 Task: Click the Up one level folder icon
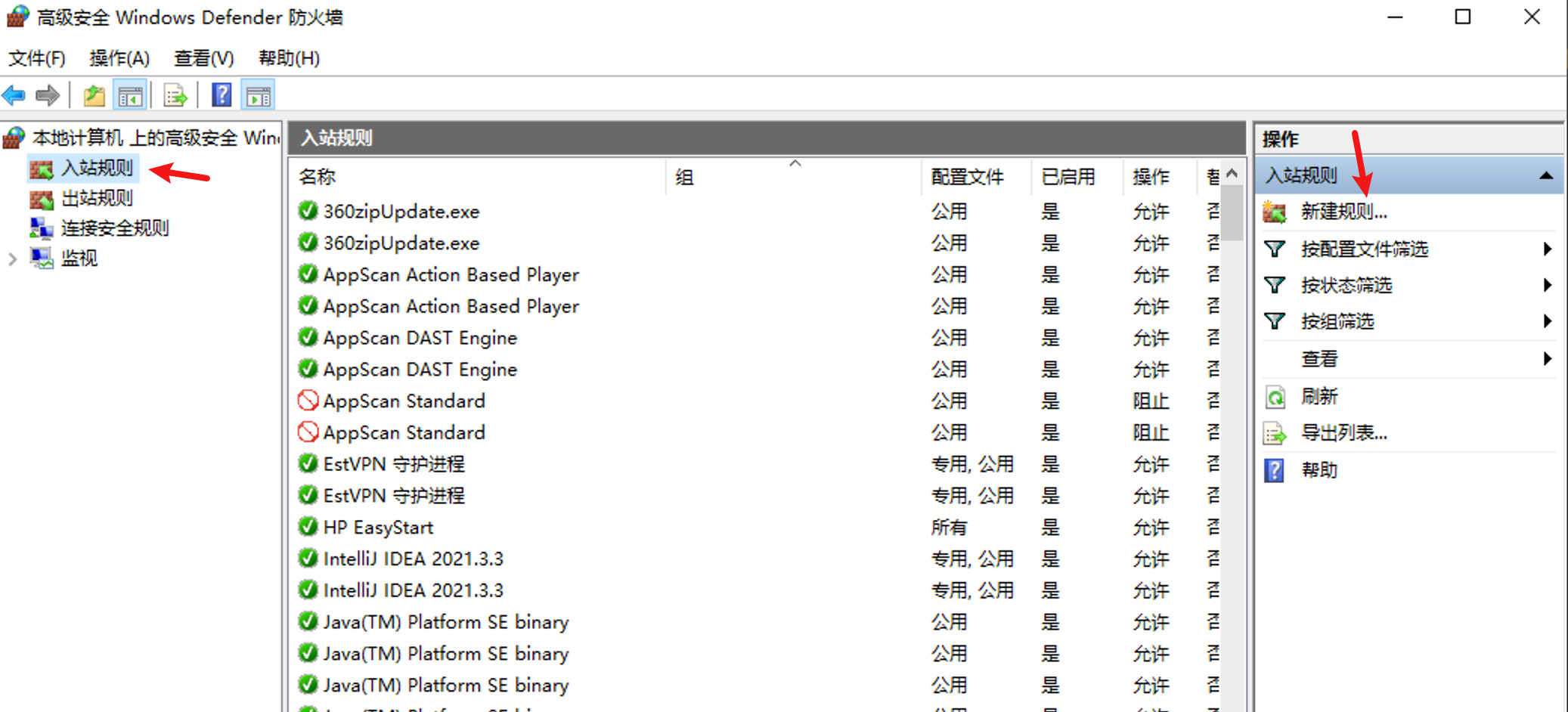click(95, 95)
